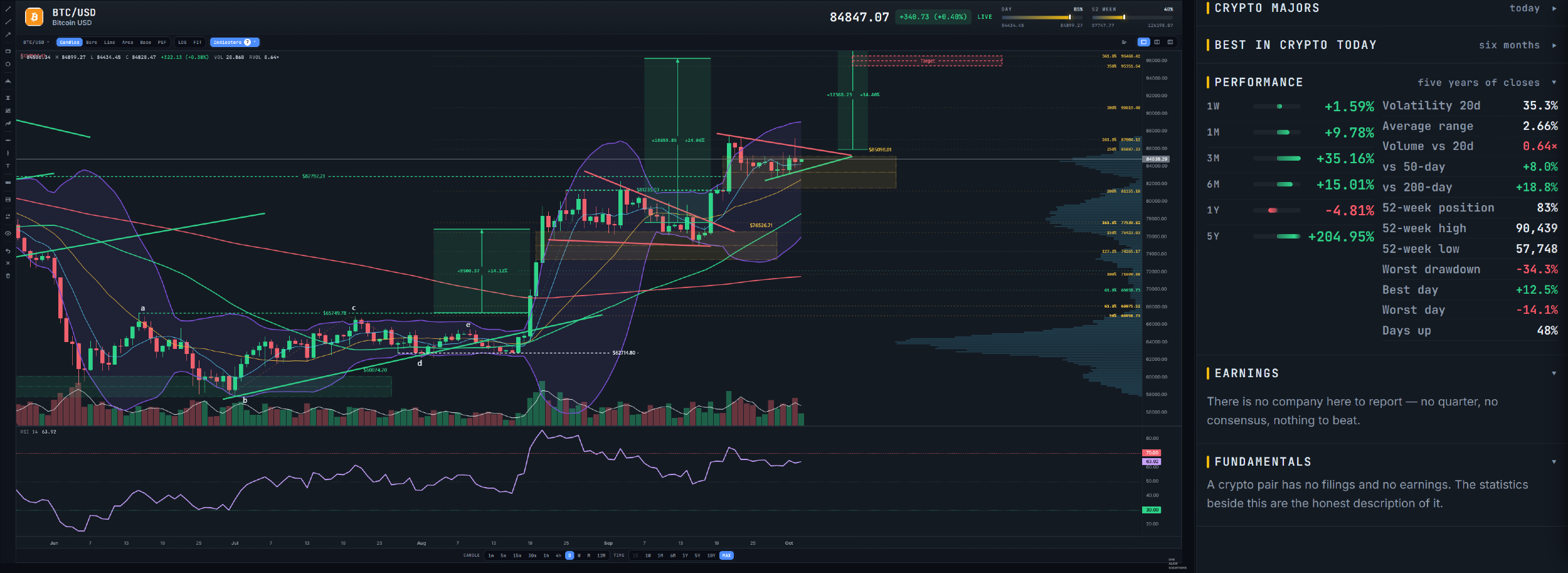Set candle interval to 15m

pyautogui.click(x=517, y=555)
